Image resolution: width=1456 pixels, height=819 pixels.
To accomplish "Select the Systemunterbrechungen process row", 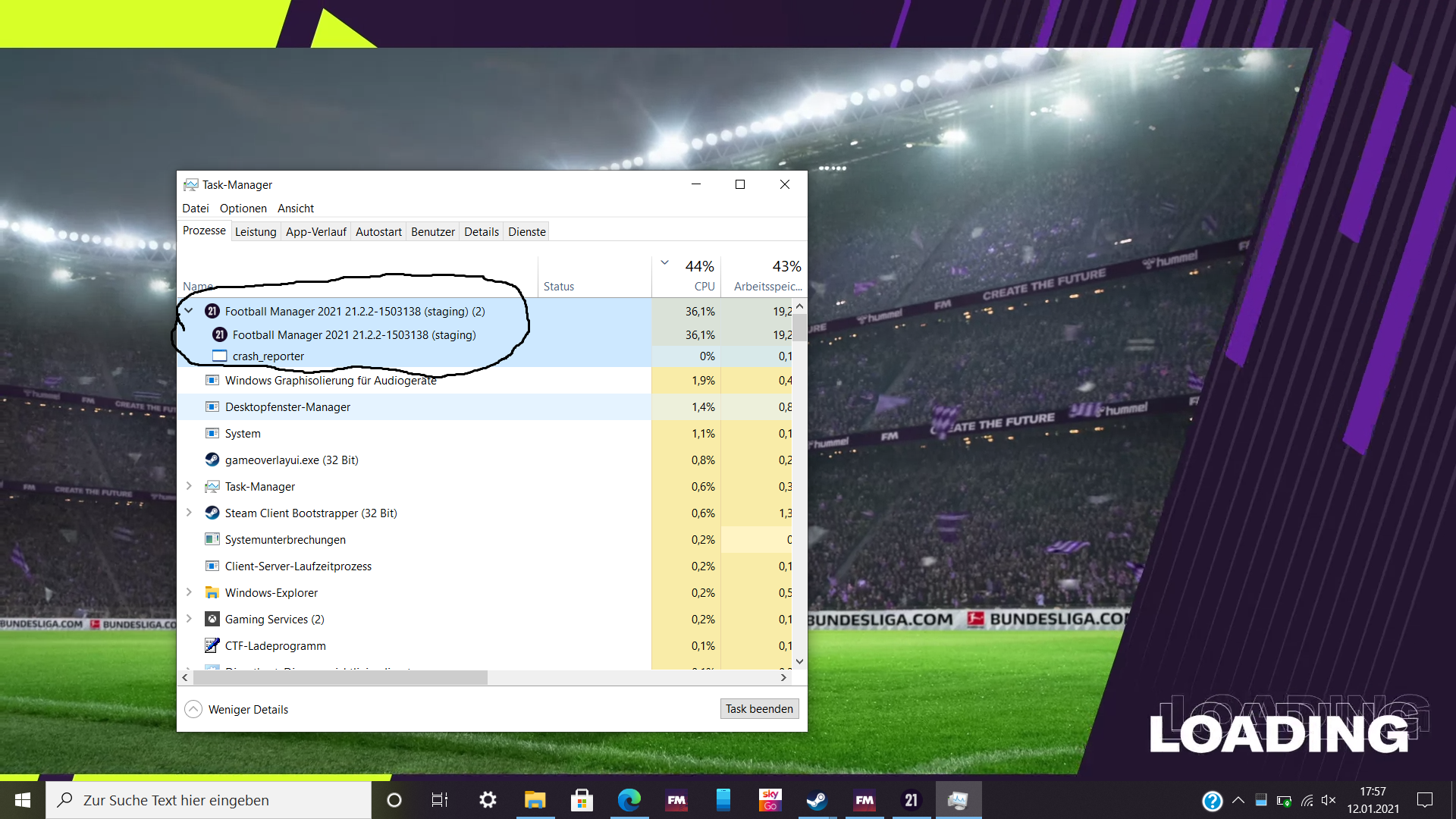I will pos(485,539).
